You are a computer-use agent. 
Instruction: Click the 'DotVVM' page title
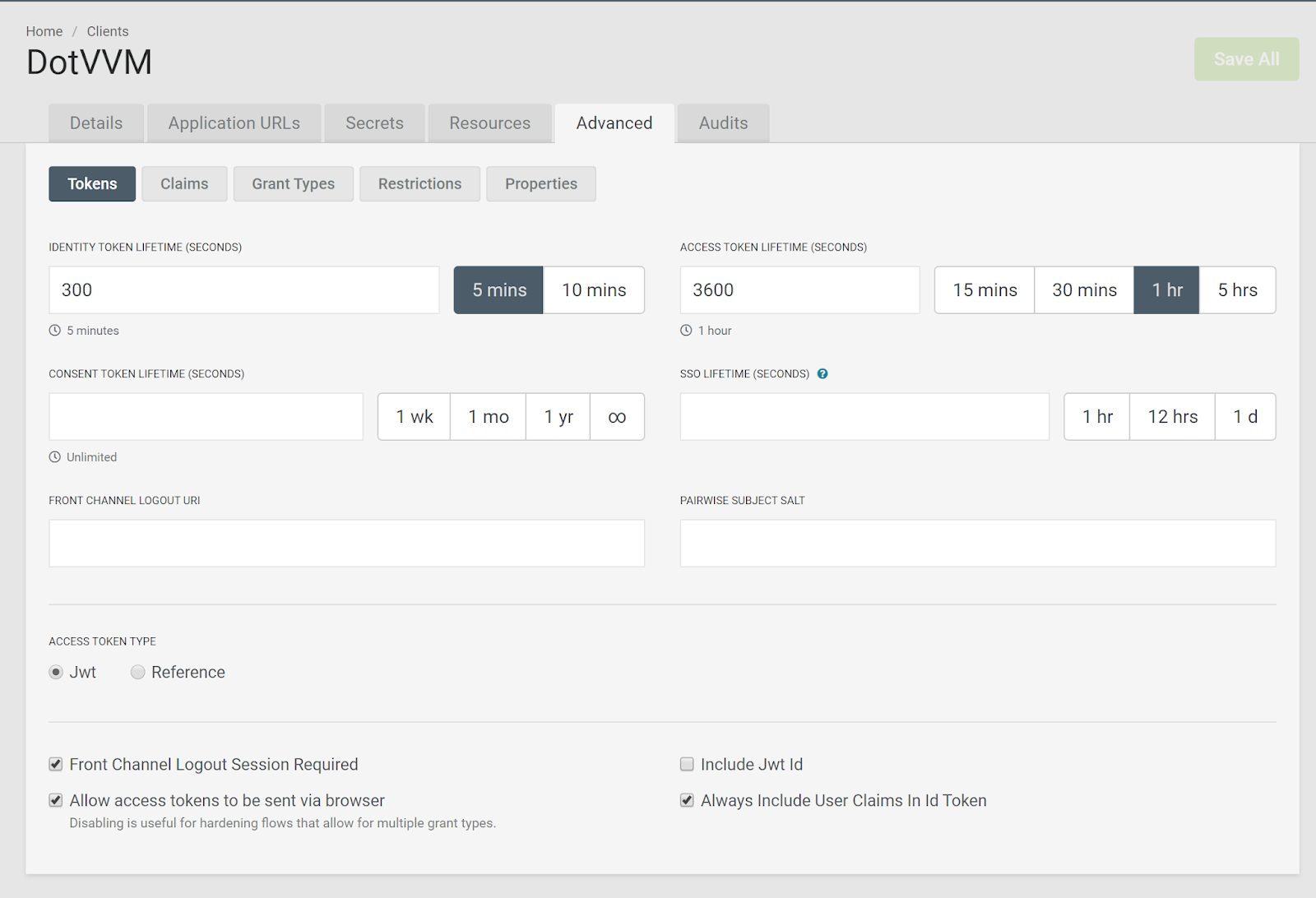coord(89,62)
